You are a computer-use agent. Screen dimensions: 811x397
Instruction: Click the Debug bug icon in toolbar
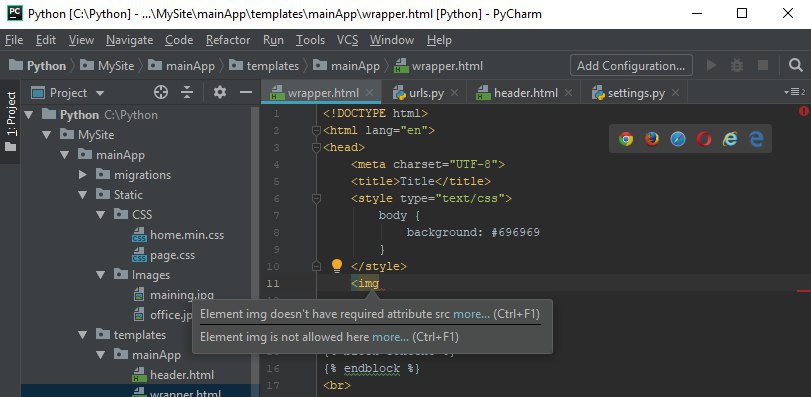tap(737, 65)
